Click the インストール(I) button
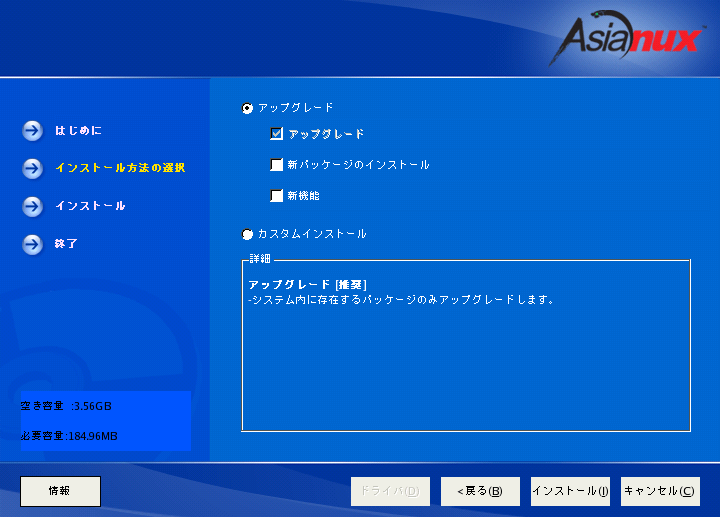Screen dimensions: 720x517 click(x=570, y=491)
